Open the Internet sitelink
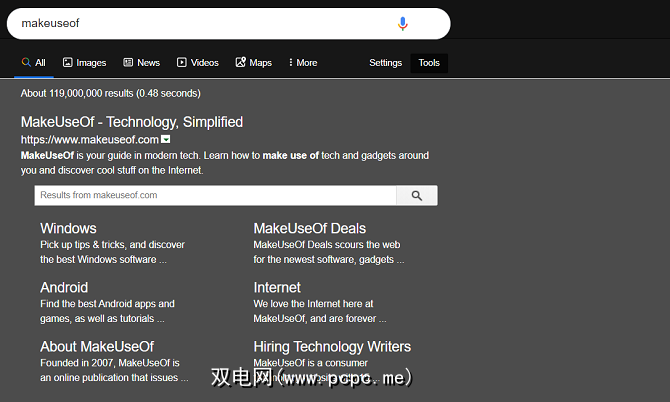The height and width of the screenshot is (402, 670). point(277,288)
